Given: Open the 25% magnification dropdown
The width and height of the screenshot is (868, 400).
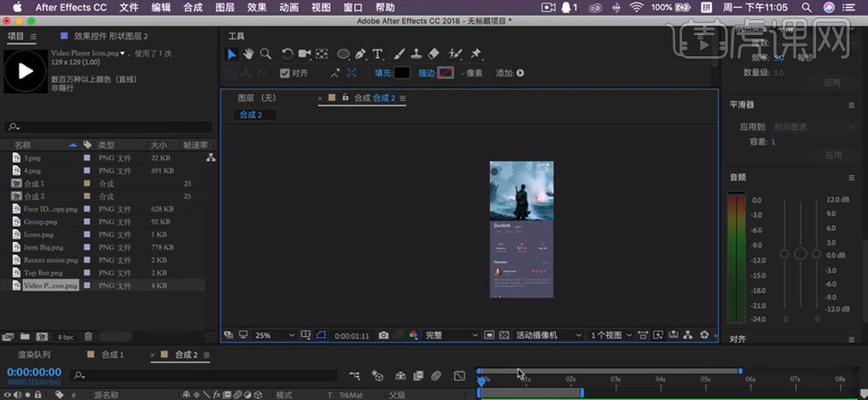Looking at the screenshot, I should 275,335.
